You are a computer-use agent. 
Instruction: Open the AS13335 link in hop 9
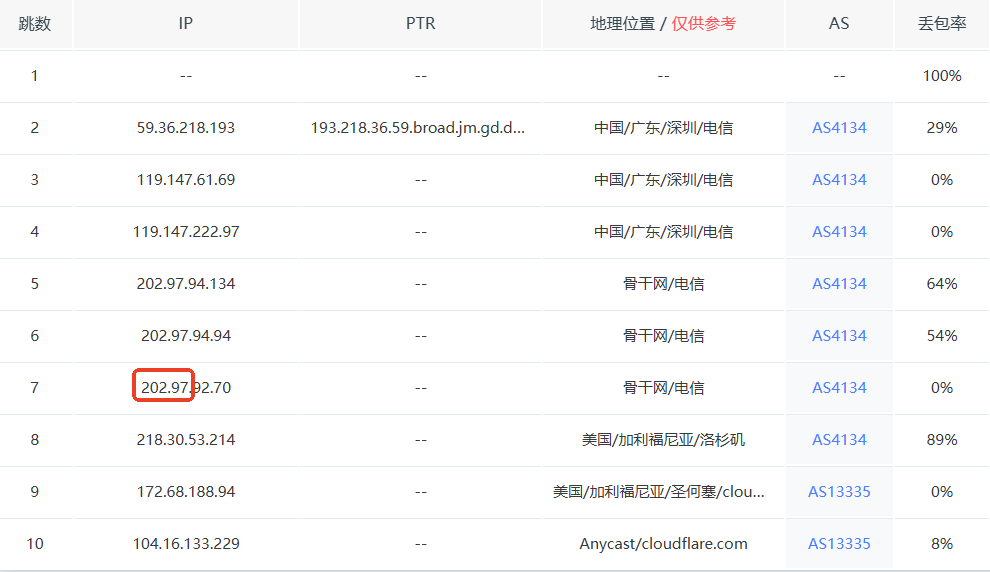[838, 492]
